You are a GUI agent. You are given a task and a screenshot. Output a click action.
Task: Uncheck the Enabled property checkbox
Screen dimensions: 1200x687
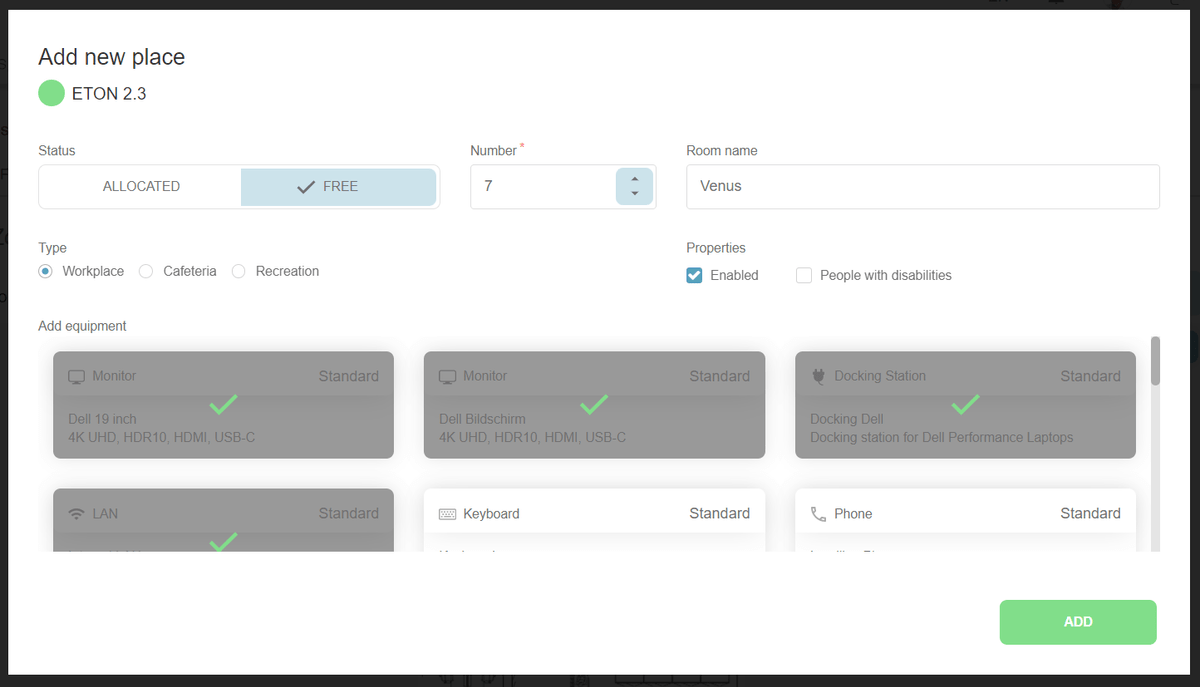pos(694,275)
